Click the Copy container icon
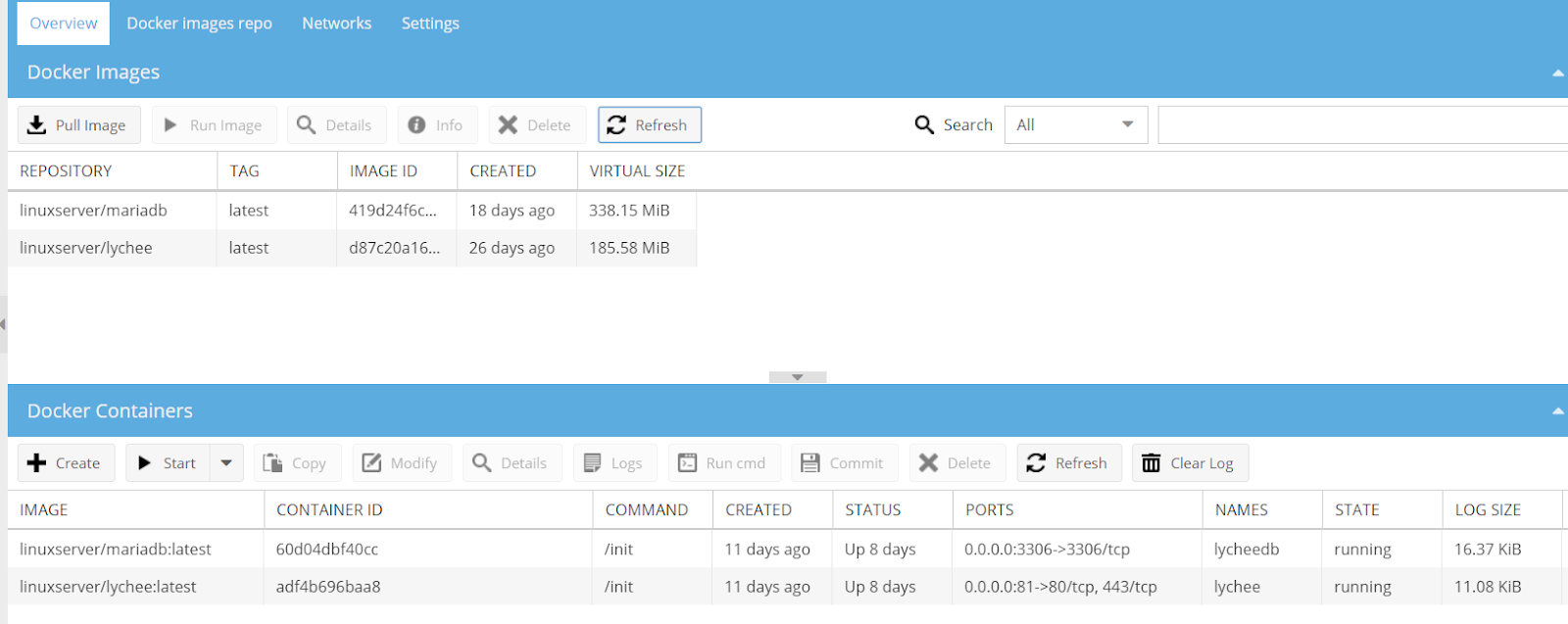 272,463
